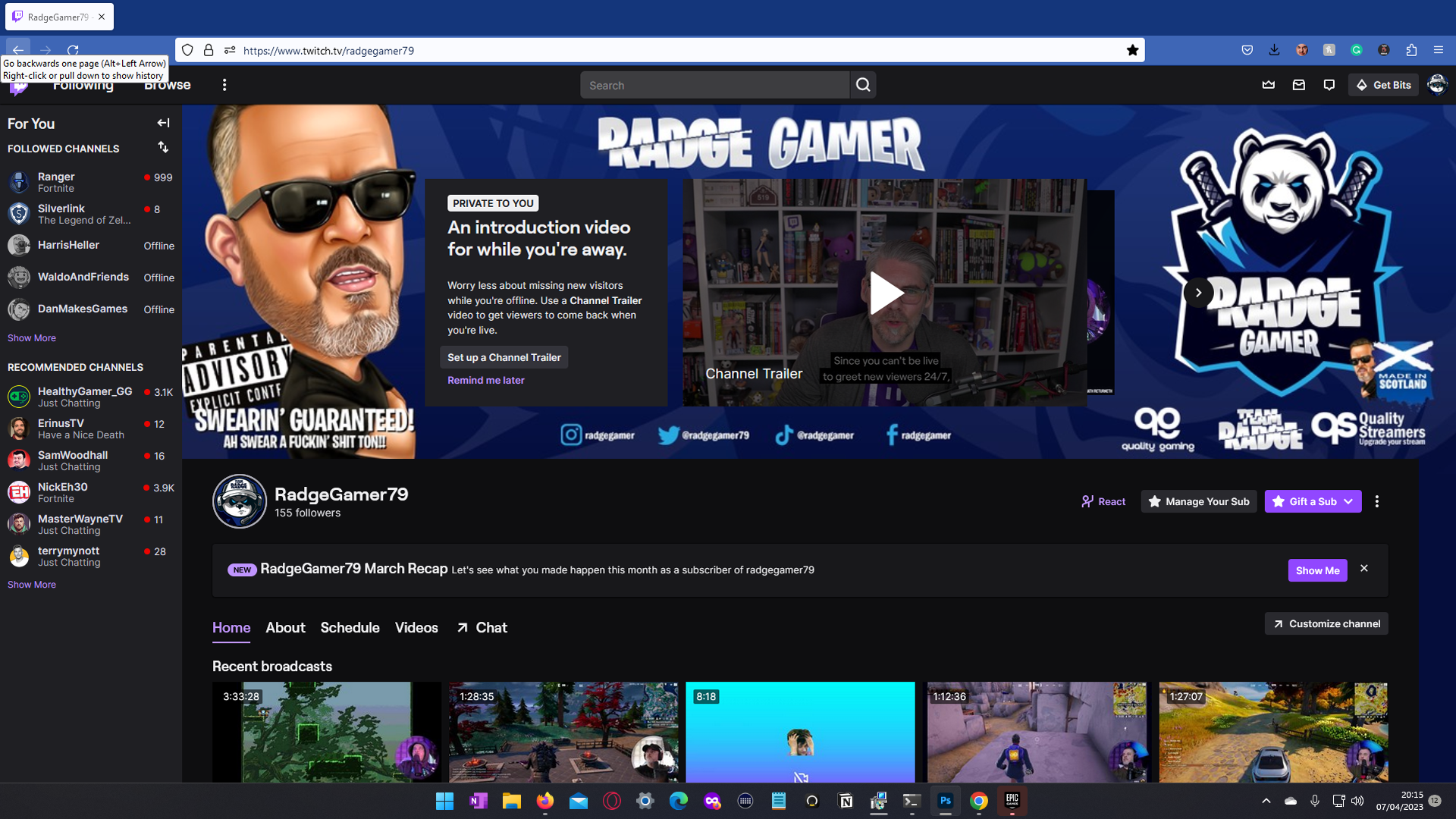Open Twitch more options three-dot menu
The image size is (1456, 819).
[224, 85]
